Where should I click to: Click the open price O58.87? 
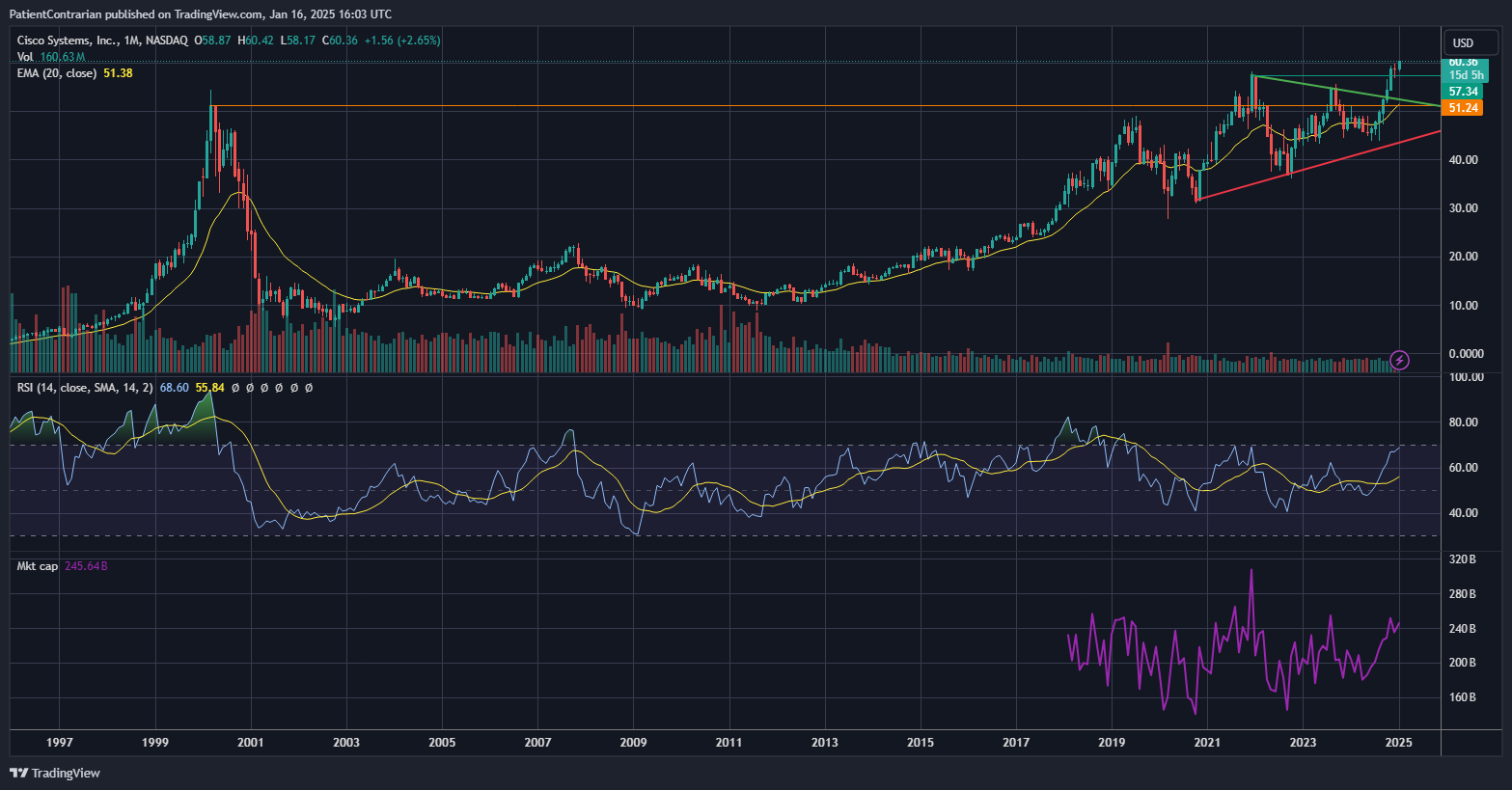pos(212,41)
